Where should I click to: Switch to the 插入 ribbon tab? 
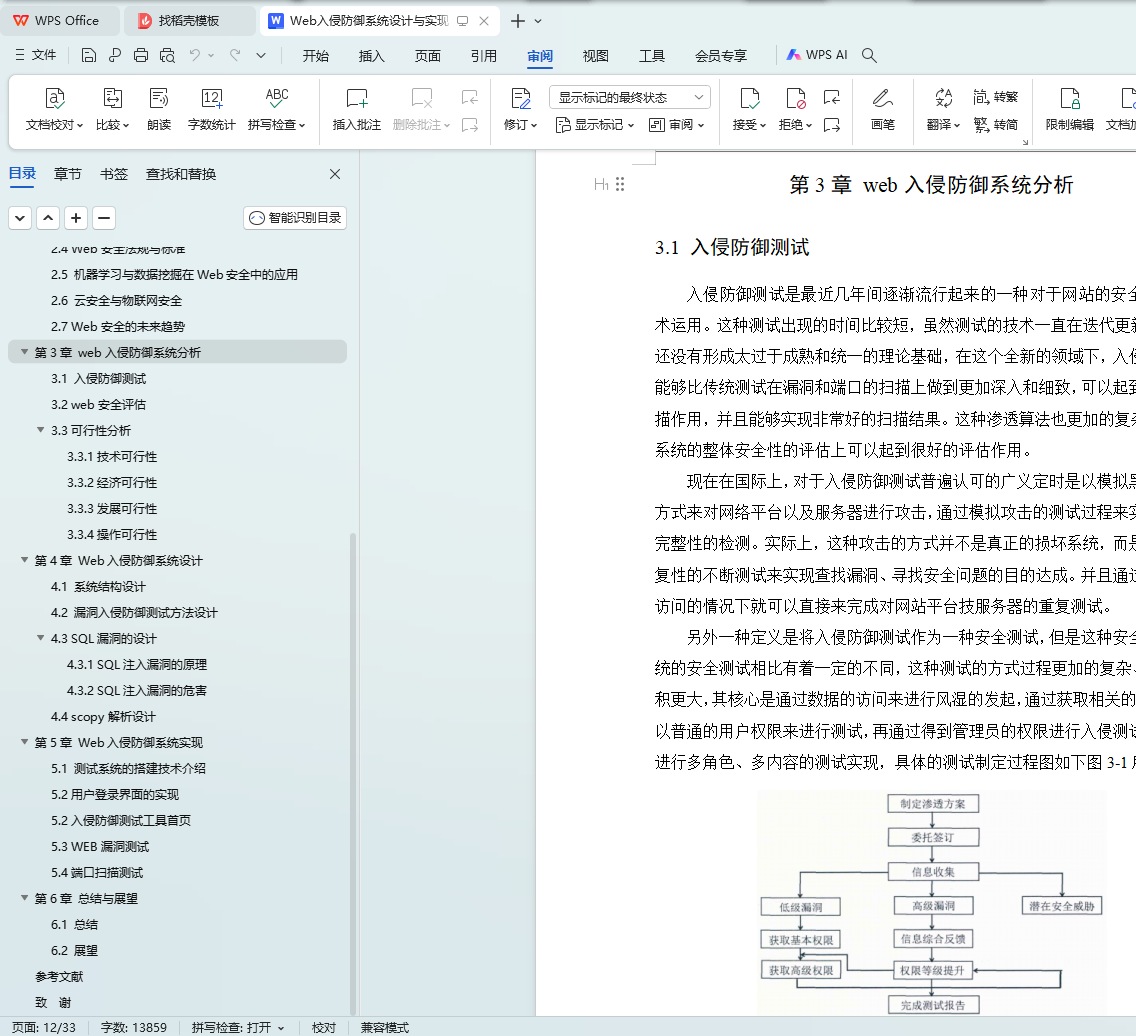[x=371, y=56]
